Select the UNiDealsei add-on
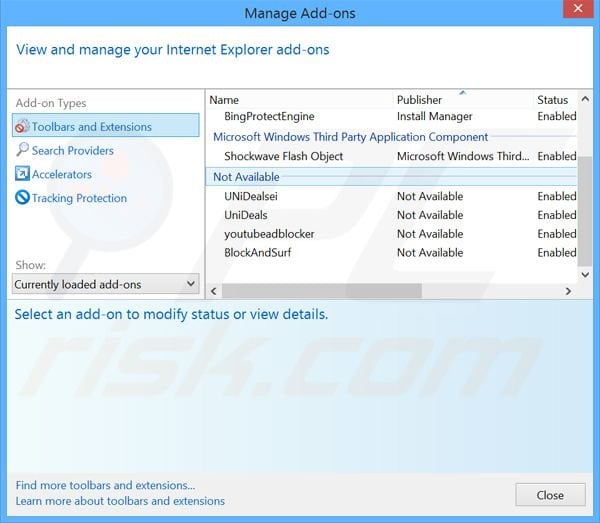The width and height of the screenshot is (600, 523). click(251, 196)
